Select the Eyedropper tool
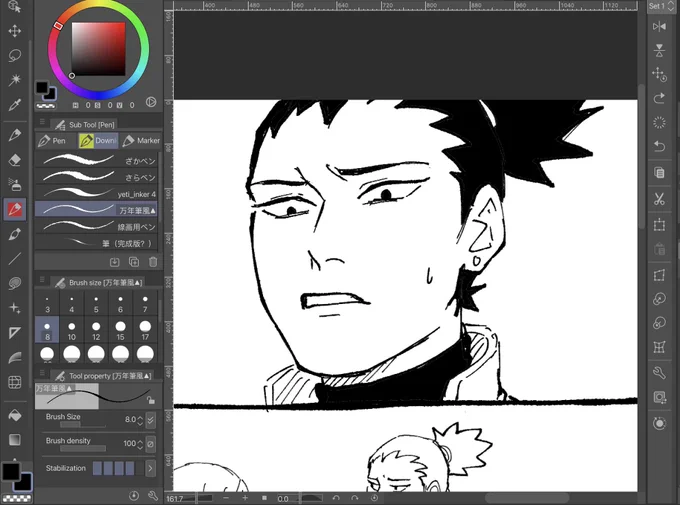This screenshot has height=505, width=680. [15, 105]
